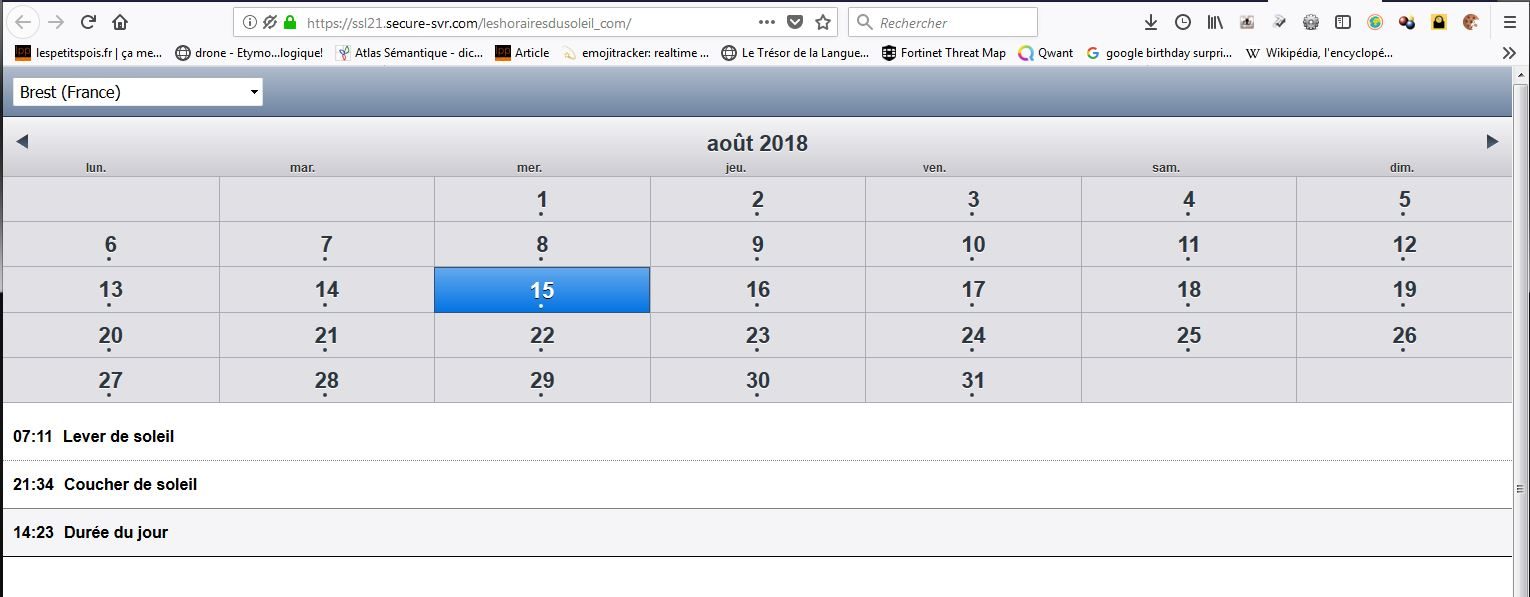Select August 12 in the calendar
Viewport: 1530px width, 597px height.
point(1404,244)
